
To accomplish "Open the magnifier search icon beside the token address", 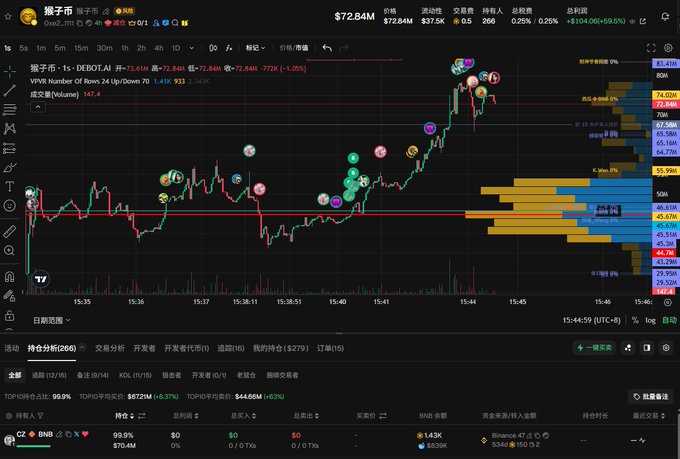I will (x=175, y=23).
